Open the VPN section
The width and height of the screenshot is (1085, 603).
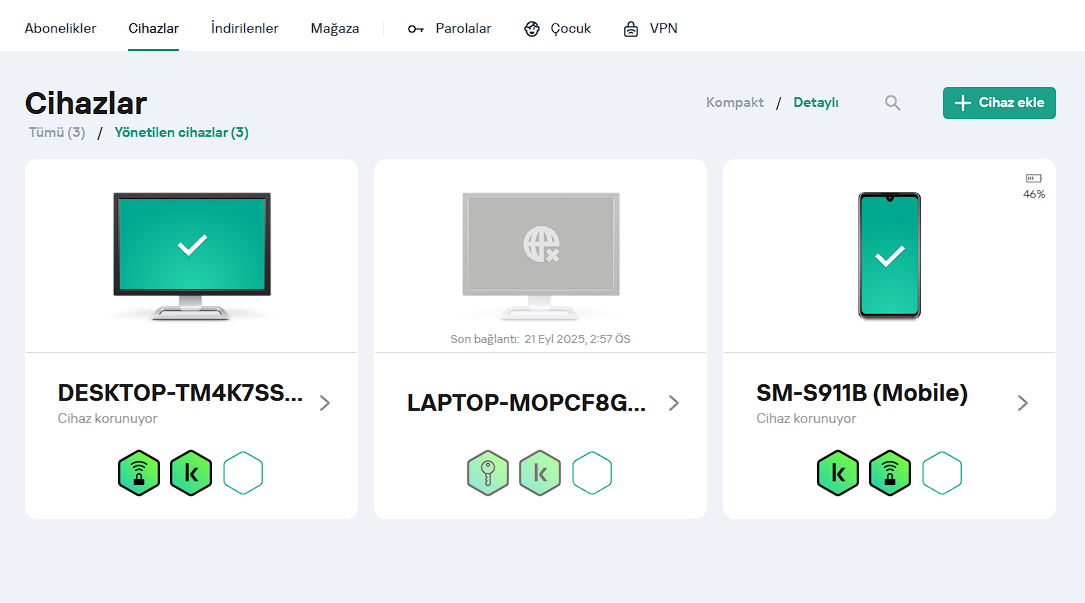650,28
